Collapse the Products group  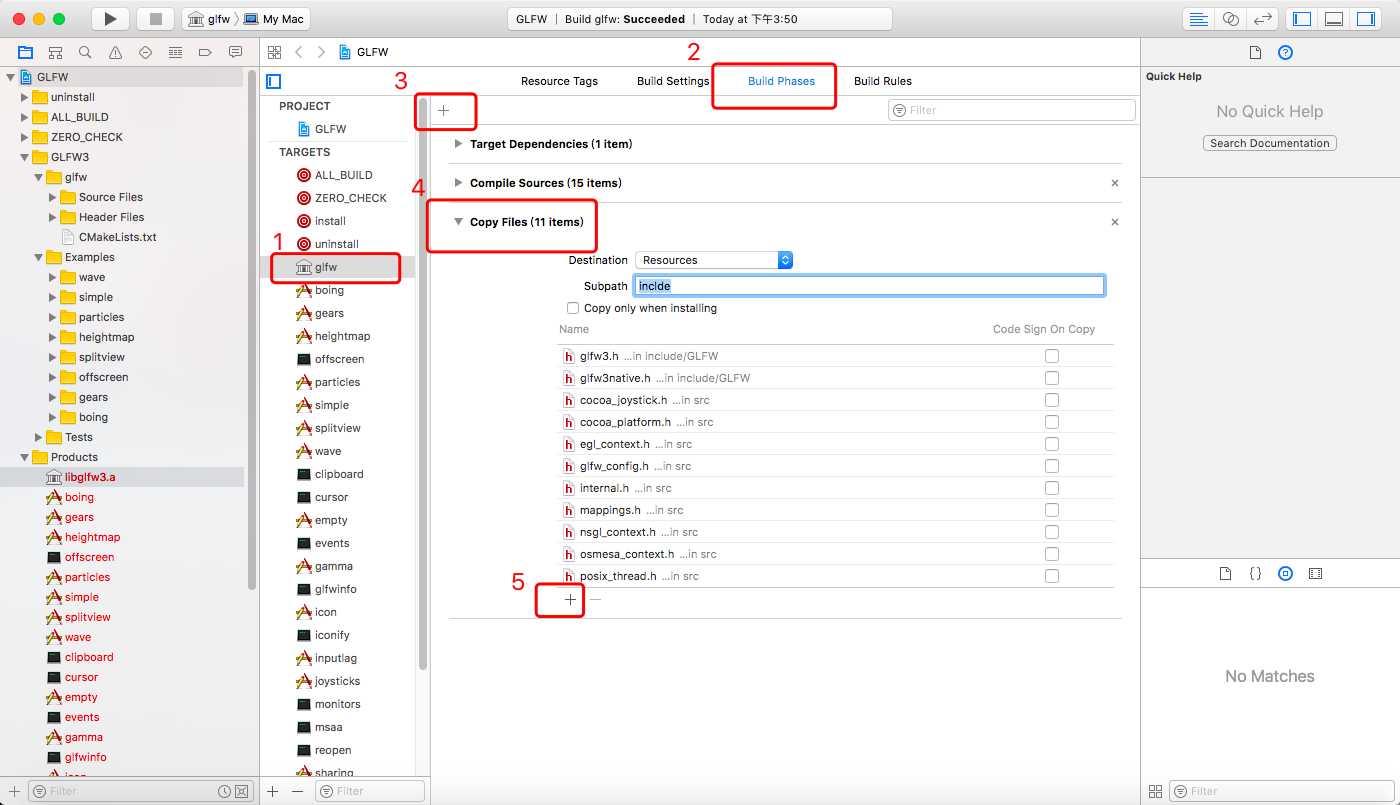tap(25, 457)
